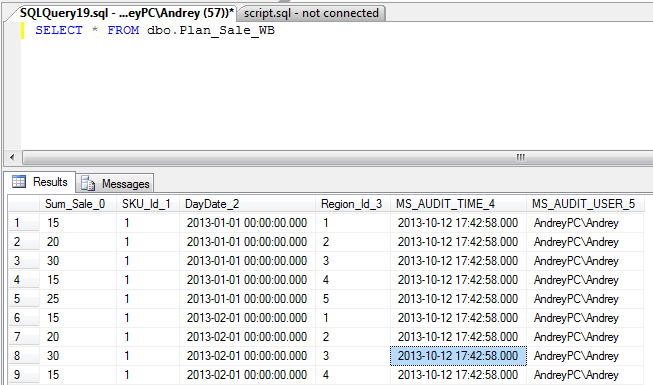Select row header number 7

point(24,337)
